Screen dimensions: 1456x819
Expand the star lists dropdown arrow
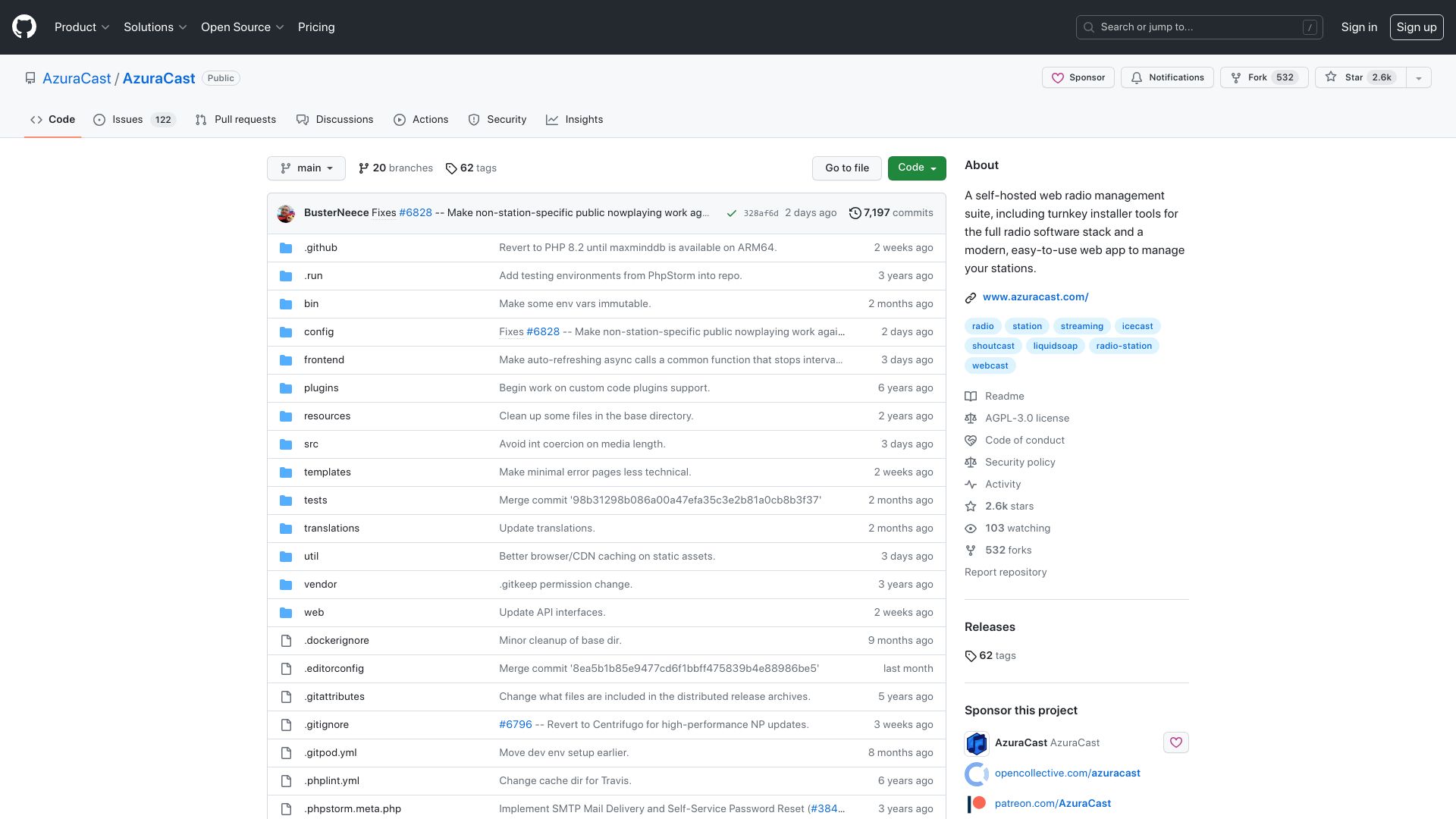coord(1418,77)
